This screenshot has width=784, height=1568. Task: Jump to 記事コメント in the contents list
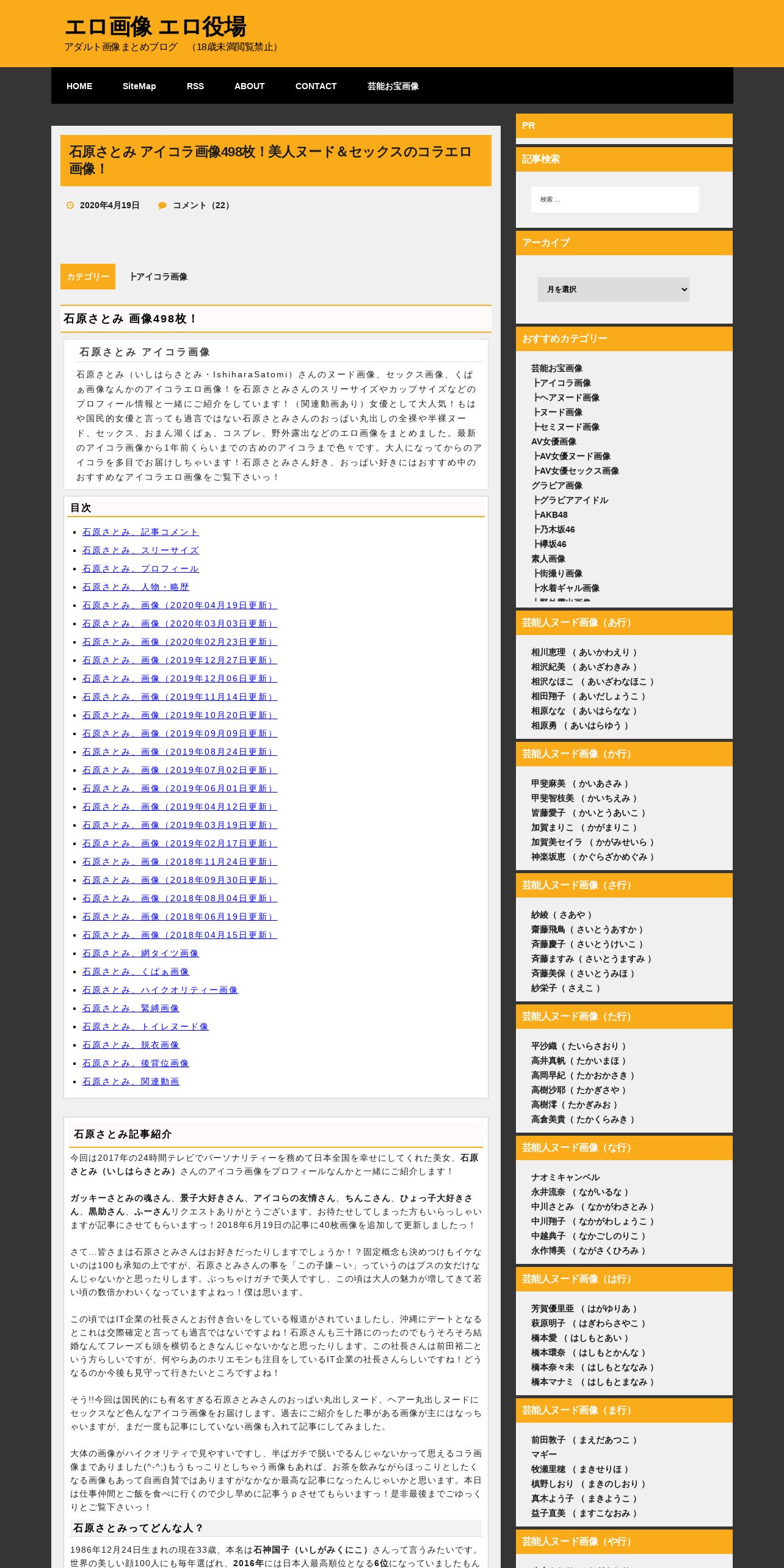pos(140,532)
